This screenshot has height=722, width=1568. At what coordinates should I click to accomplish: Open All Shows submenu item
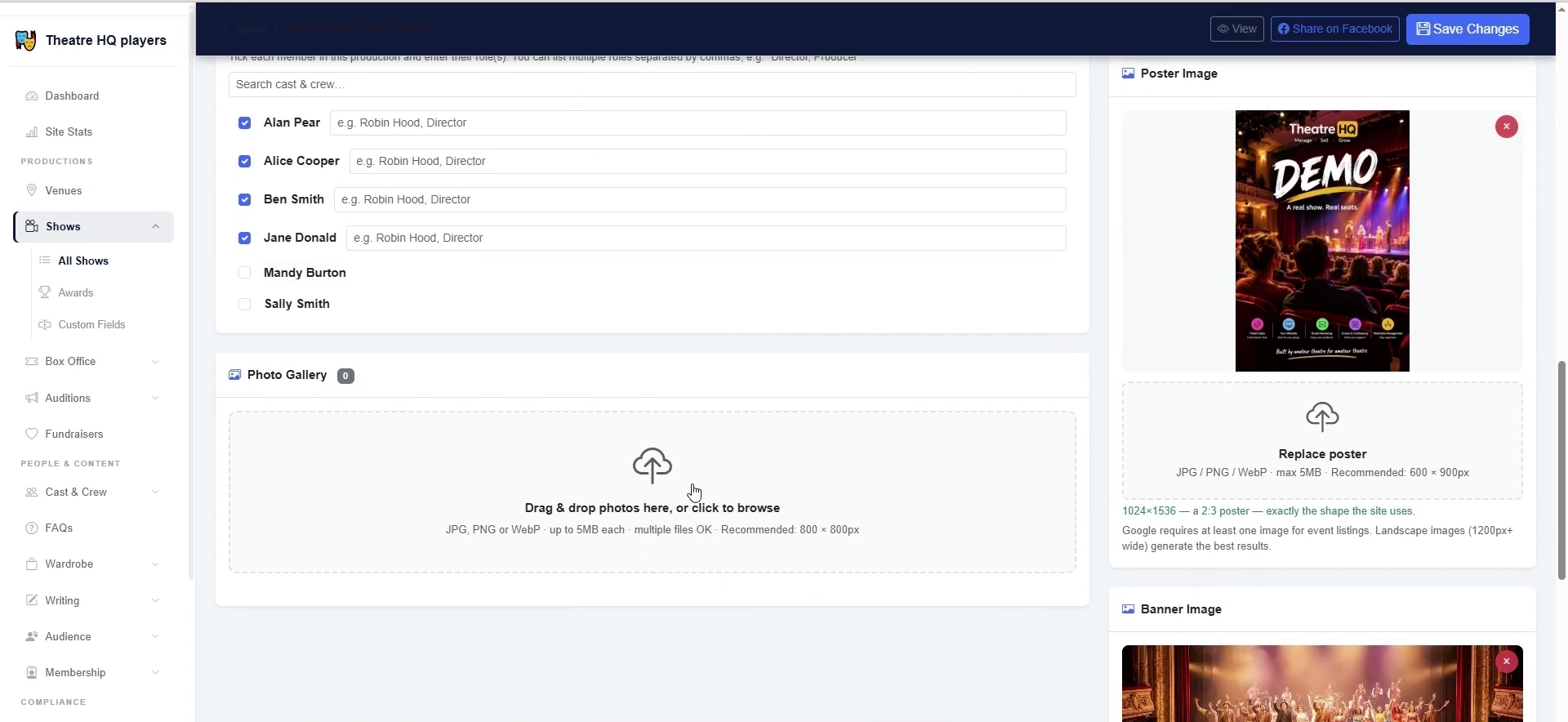[83, 261]
